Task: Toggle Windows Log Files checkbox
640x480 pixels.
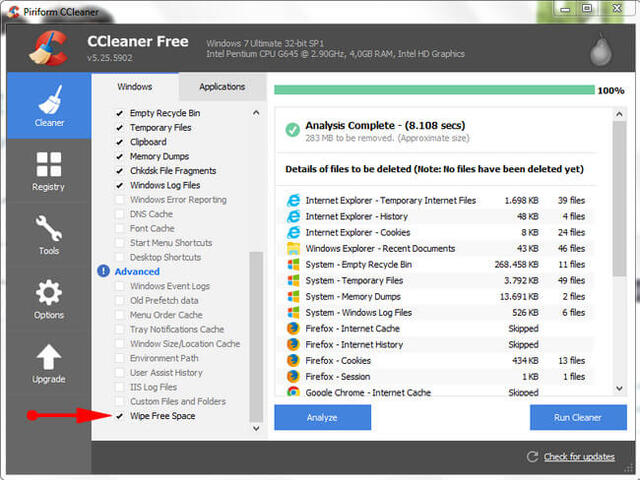Action: tap(120, 185)
